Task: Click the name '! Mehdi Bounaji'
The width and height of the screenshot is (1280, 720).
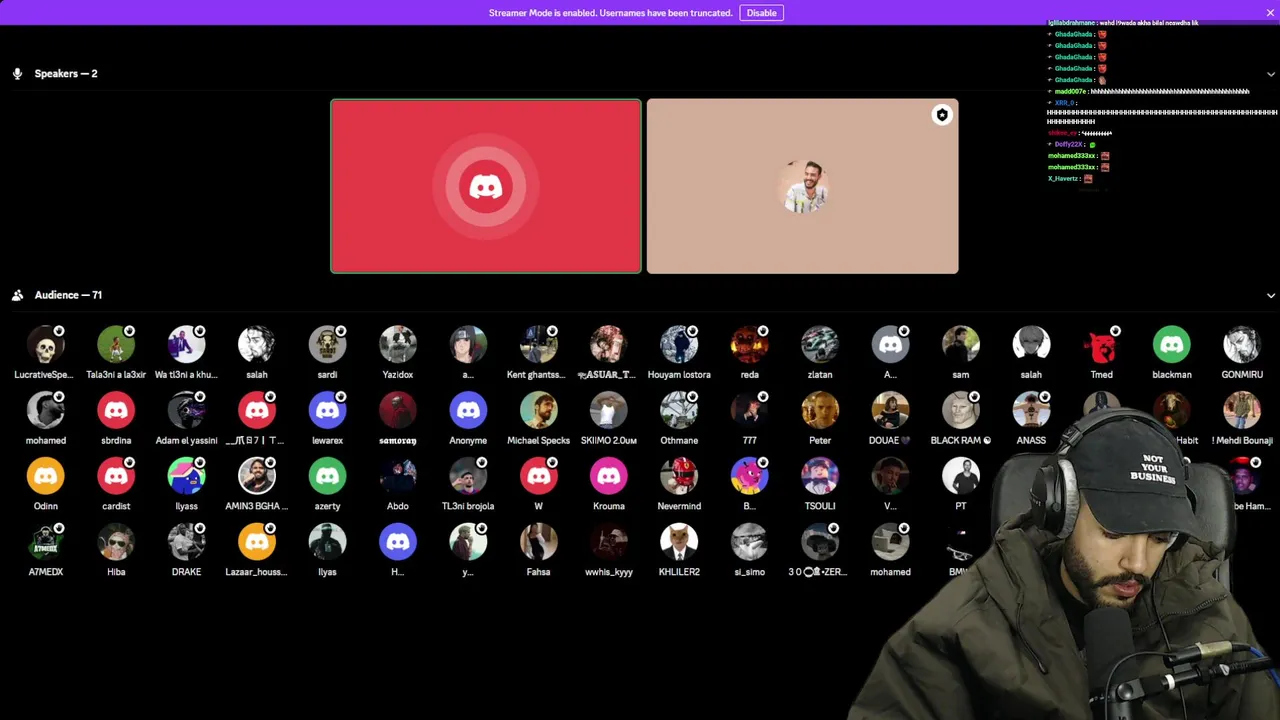Action: pyautogui.click(x=1242, y=441)
